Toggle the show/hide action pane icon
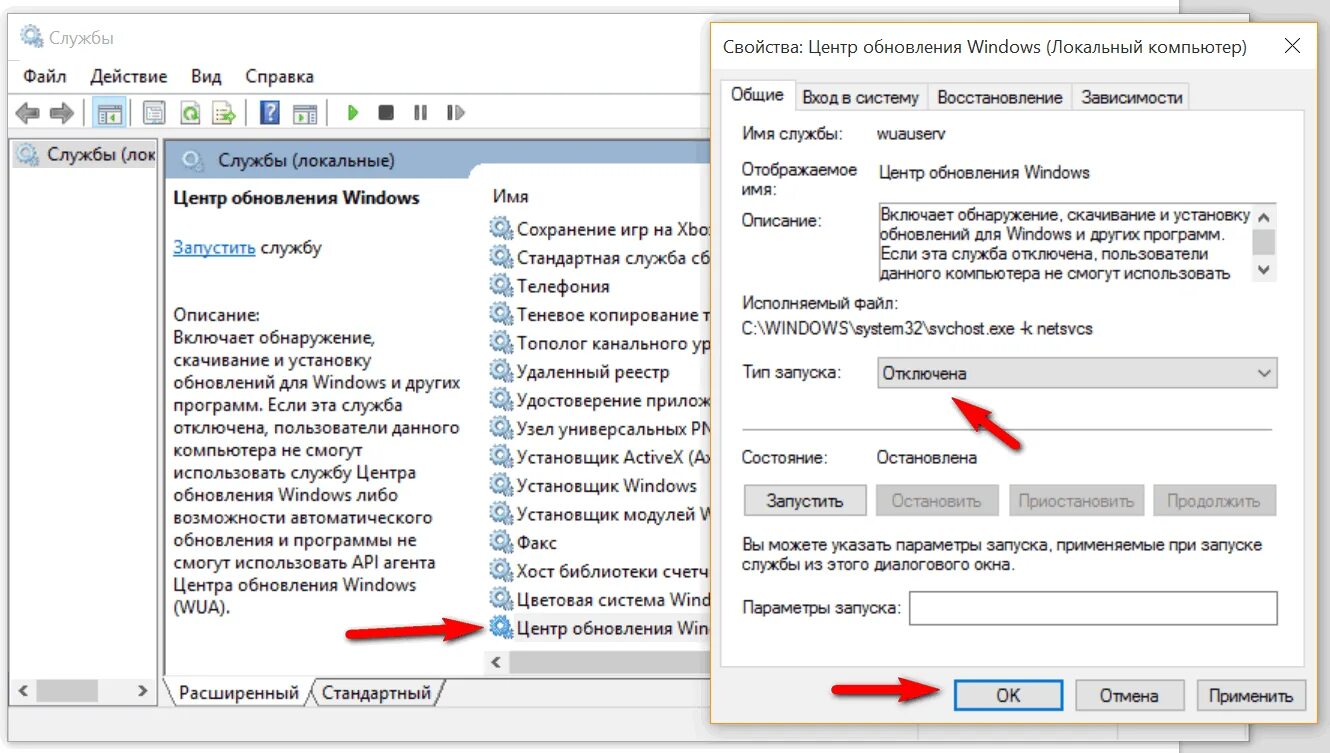Viewport: 1330px width, 753px height. 305,113
